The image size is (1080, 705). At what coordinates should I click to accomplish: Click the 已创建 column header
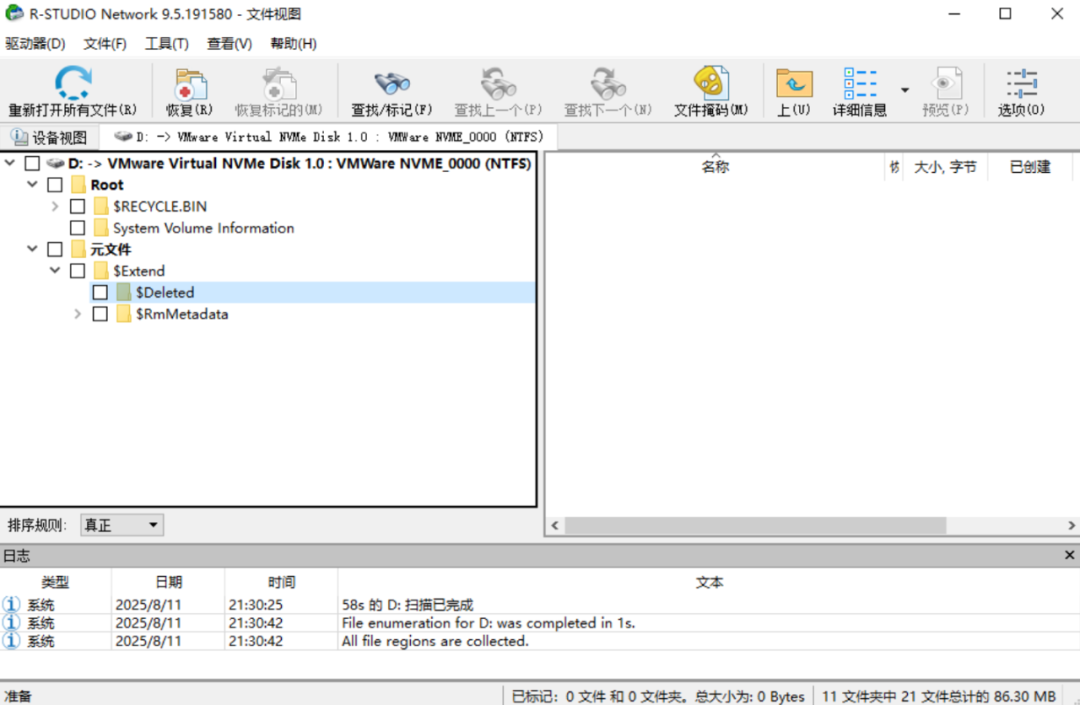pyautogui.click(x=1029, y=168)
